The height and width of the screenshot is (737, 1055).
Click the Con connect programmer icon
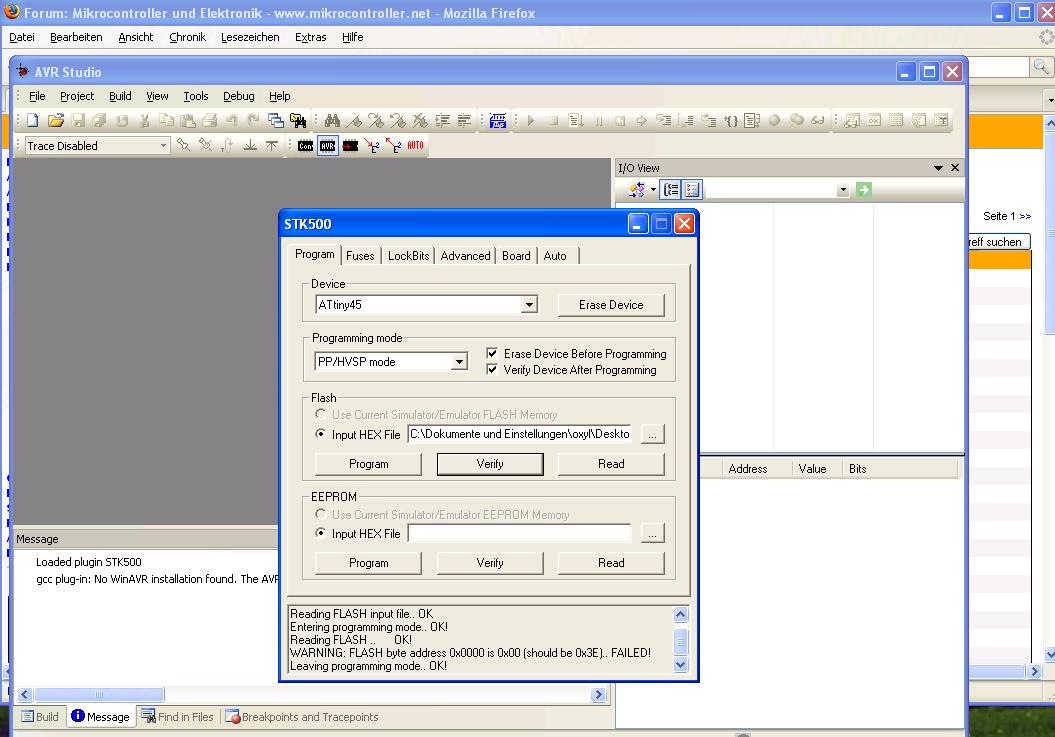(x=305, y=145)
